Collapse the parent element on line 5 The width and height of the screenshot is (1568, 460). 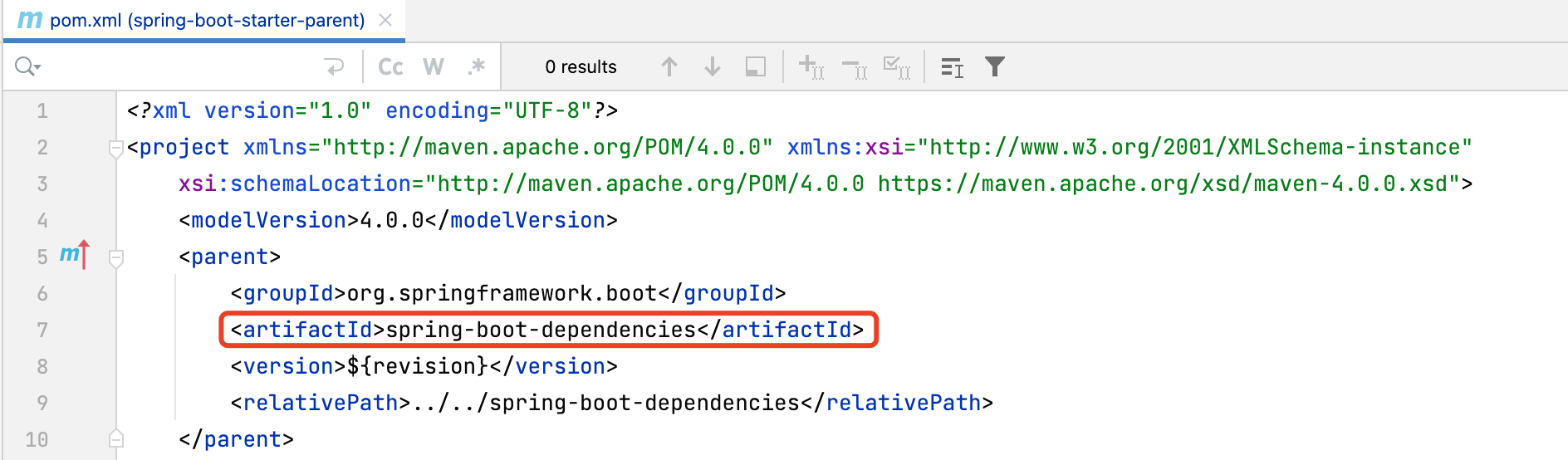point(116,258)
